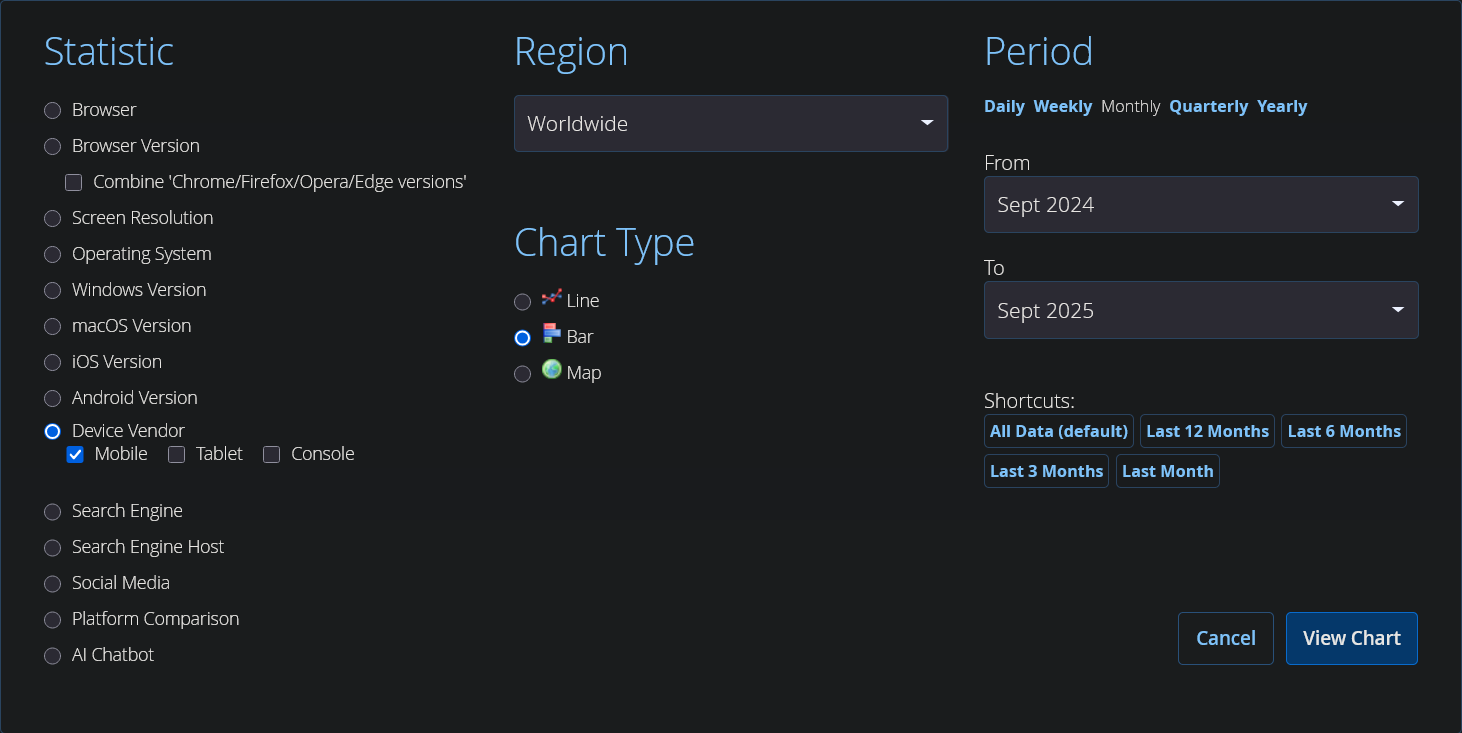Switch period to Daily

pyautogui.click(x=1004, y=106)
